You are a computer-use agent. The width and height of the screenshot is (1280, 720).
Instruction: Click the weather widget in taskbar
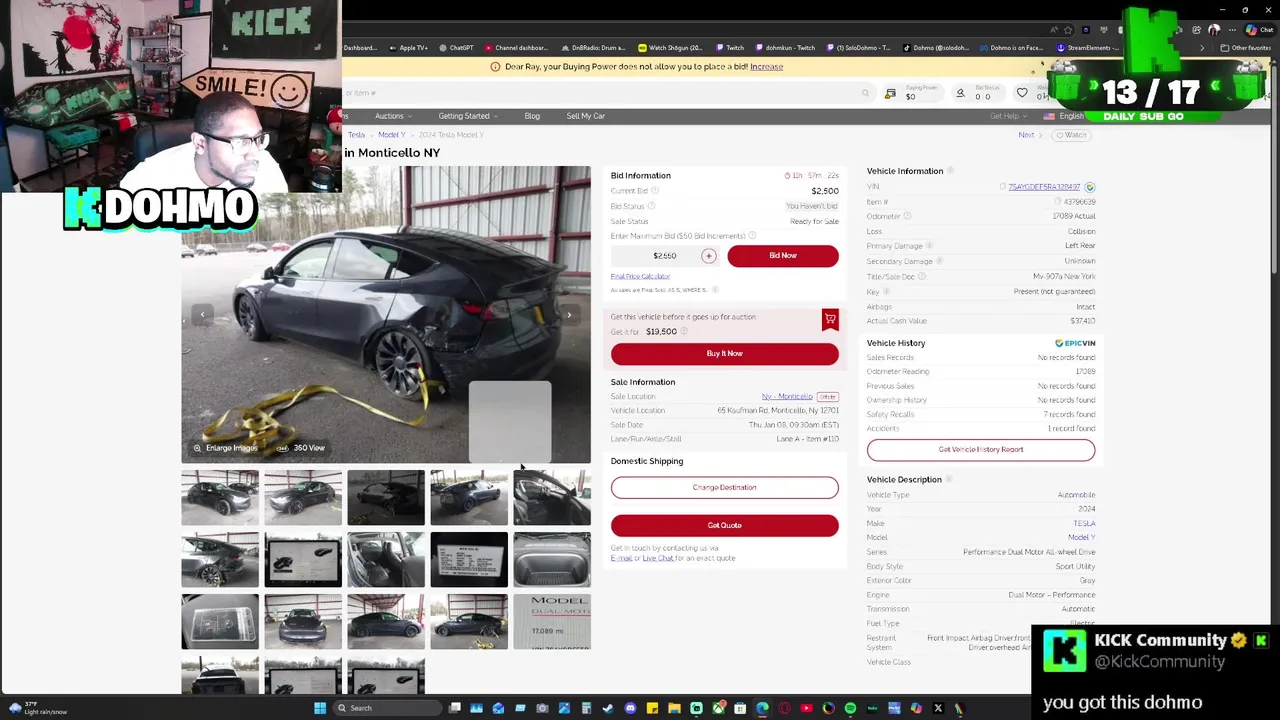[38, 708]
